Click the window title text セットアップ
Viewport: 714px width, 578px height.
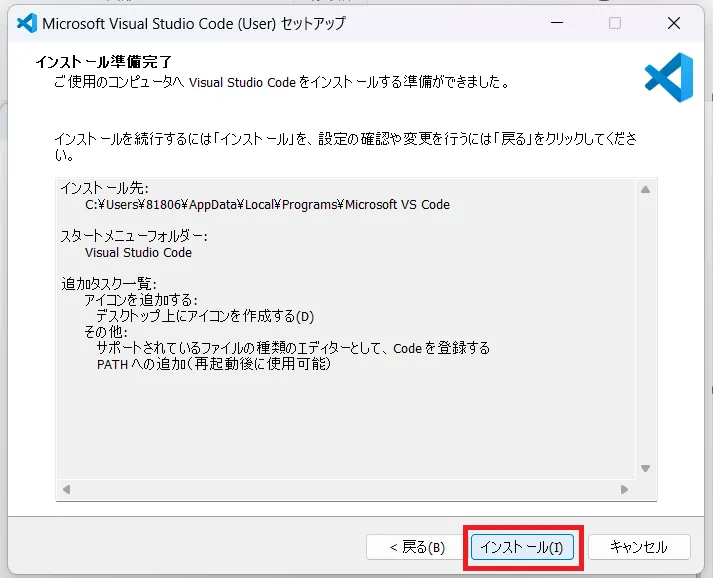[313, 23]
